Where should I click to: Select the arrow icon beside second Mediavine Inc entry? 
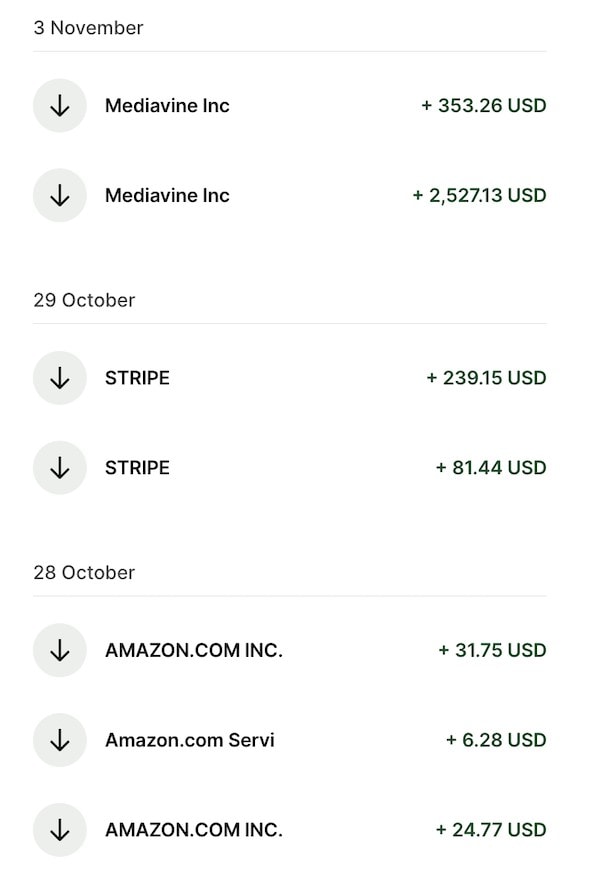(60, 195)
